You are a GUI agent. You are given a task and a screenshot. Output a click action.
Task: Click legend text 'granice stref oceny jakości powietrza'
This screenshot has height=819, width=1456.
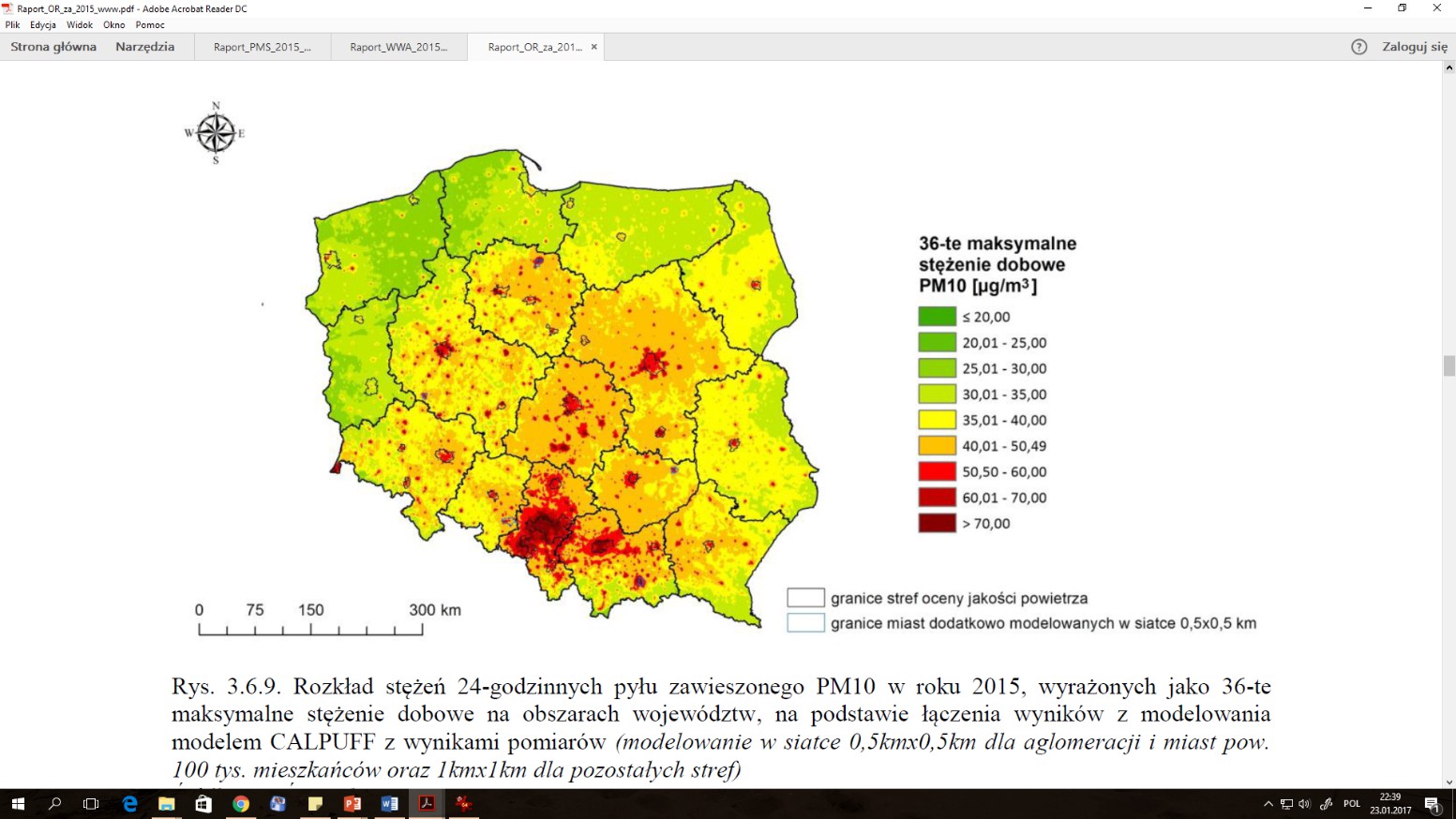[x=959, y=598]
